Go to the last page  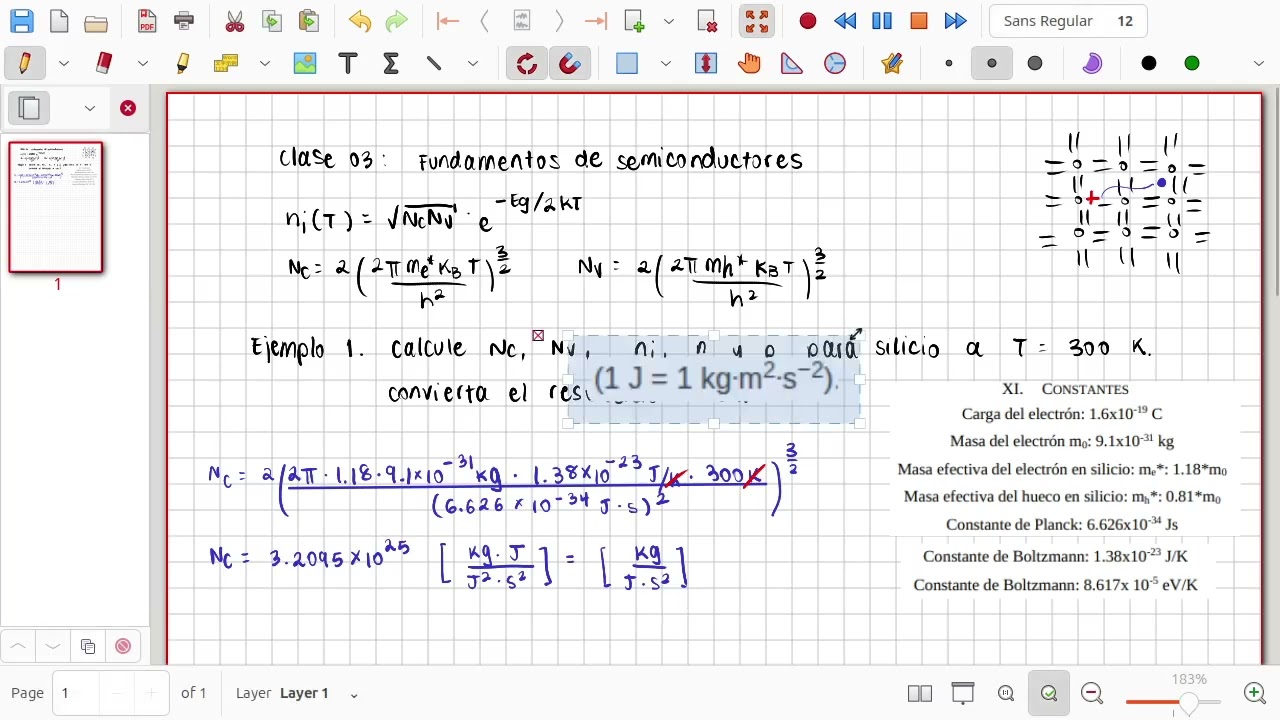point(596,21)
